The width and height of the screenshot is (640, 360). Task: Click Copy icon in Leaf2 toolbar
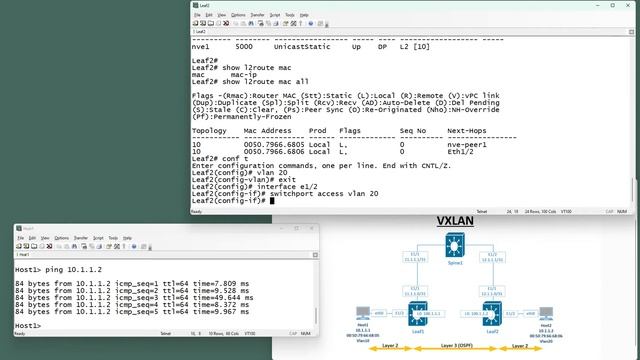click(236, 23)
